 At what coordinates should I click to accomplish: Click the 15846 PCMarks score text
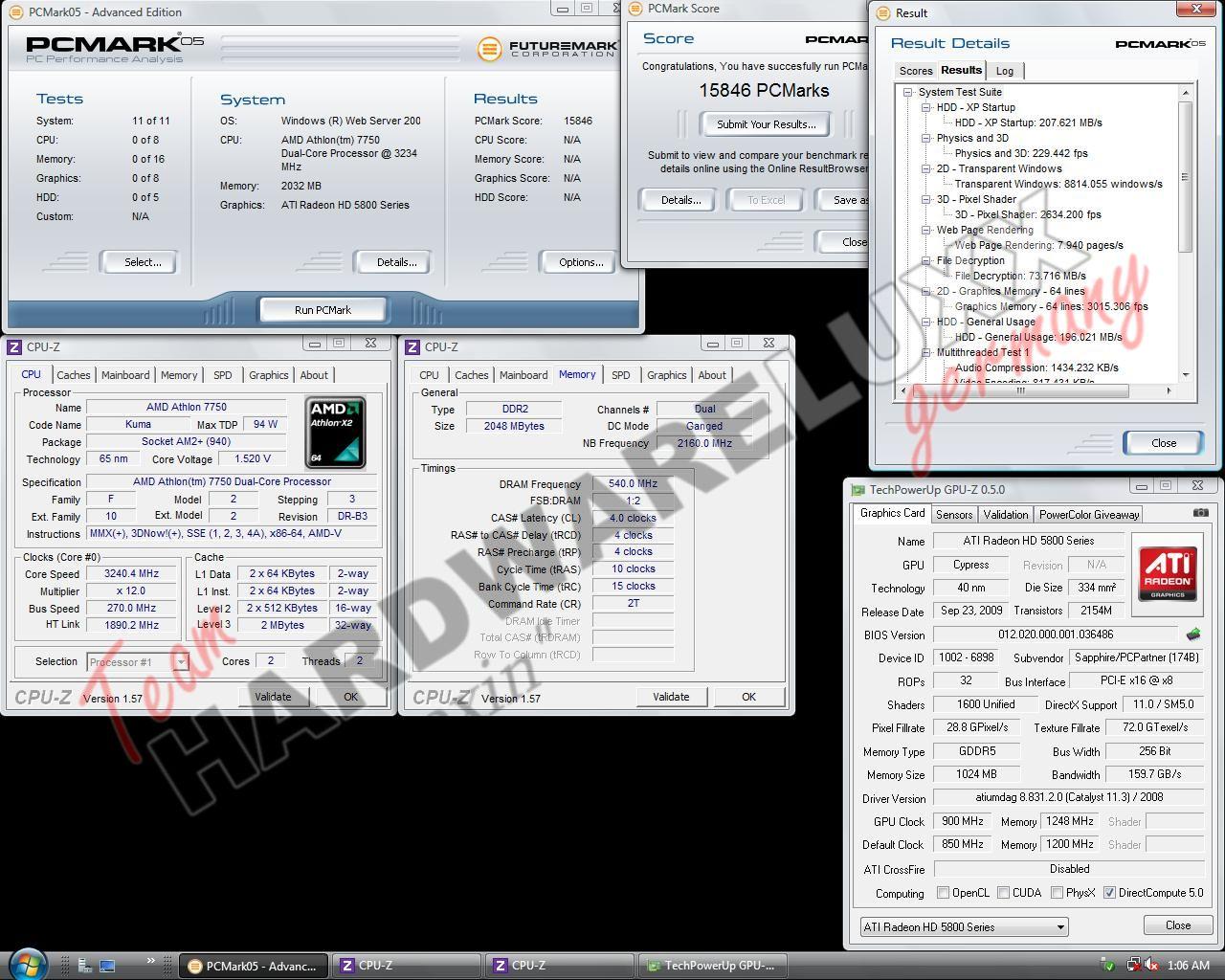coord(764,91)
